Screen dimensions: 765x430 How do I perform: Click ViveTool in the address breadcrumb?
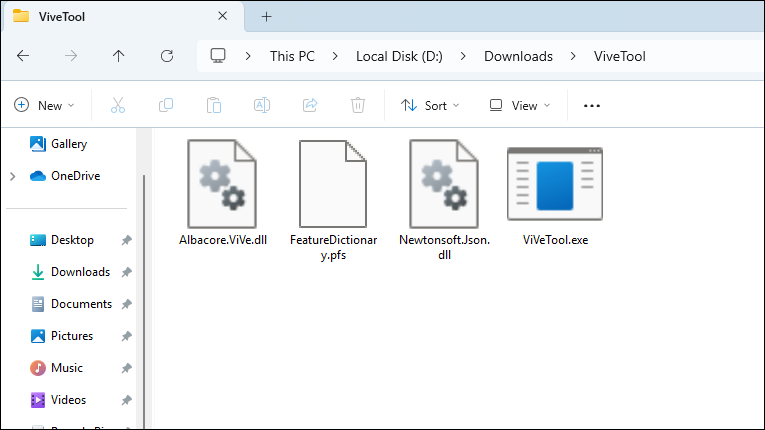620,56
